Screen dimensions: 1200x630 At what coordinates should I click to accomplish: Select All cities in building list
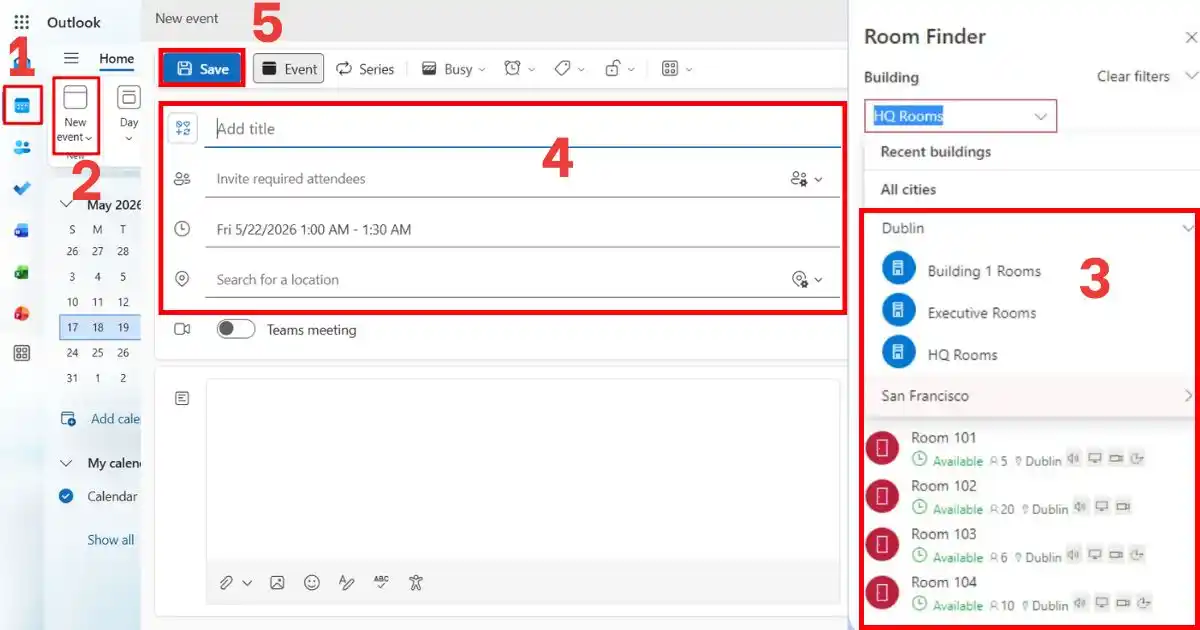click(908, 189)
